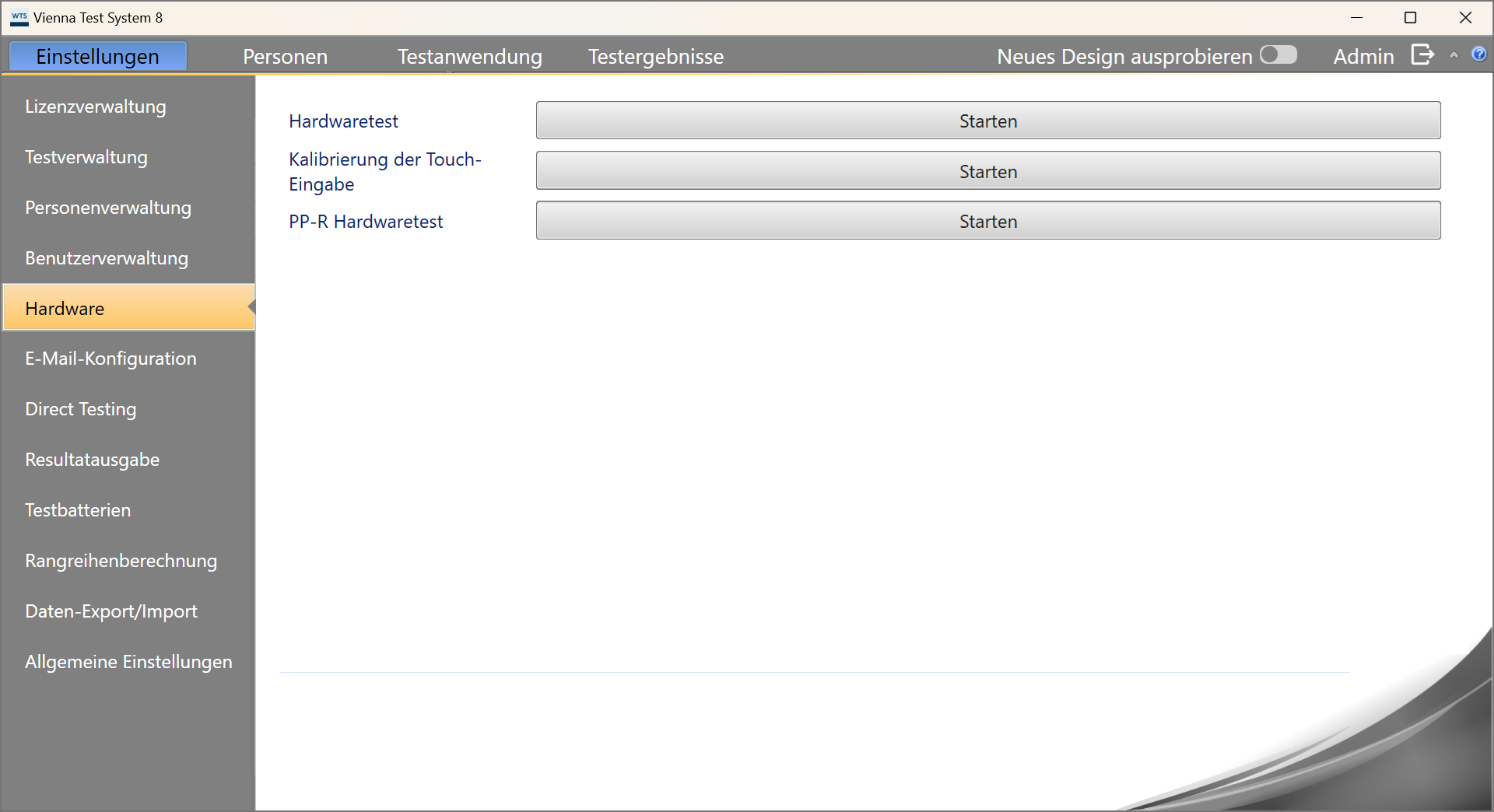Screen dimensions: 1494x812
Task: Start the Hardwaretest
Action: pyautogui.click(x=987, y=121)
